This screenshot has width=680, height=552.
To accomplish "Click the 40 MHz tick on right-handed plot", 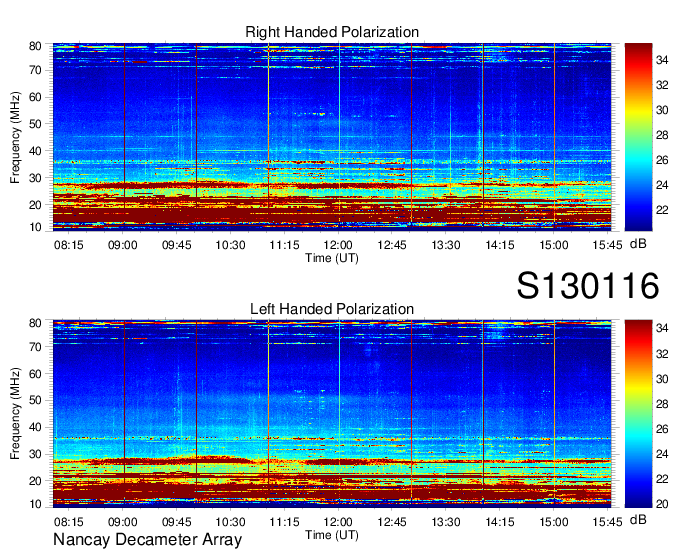I will coord(35,151).
